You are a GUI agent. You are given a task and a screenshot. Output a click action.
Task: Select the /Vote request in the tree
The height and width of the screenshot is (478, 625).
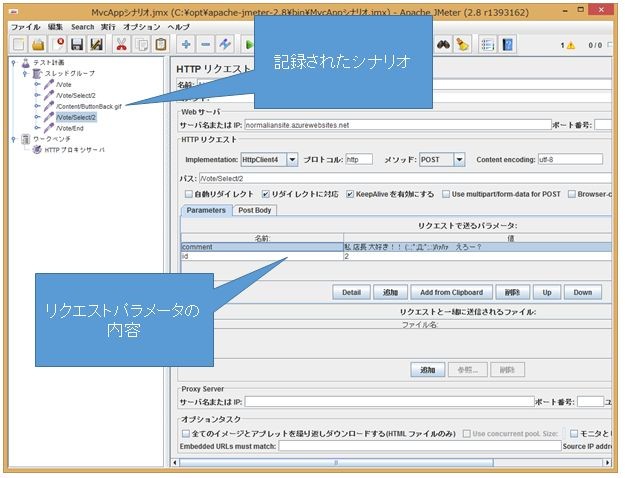click(64, 85)
